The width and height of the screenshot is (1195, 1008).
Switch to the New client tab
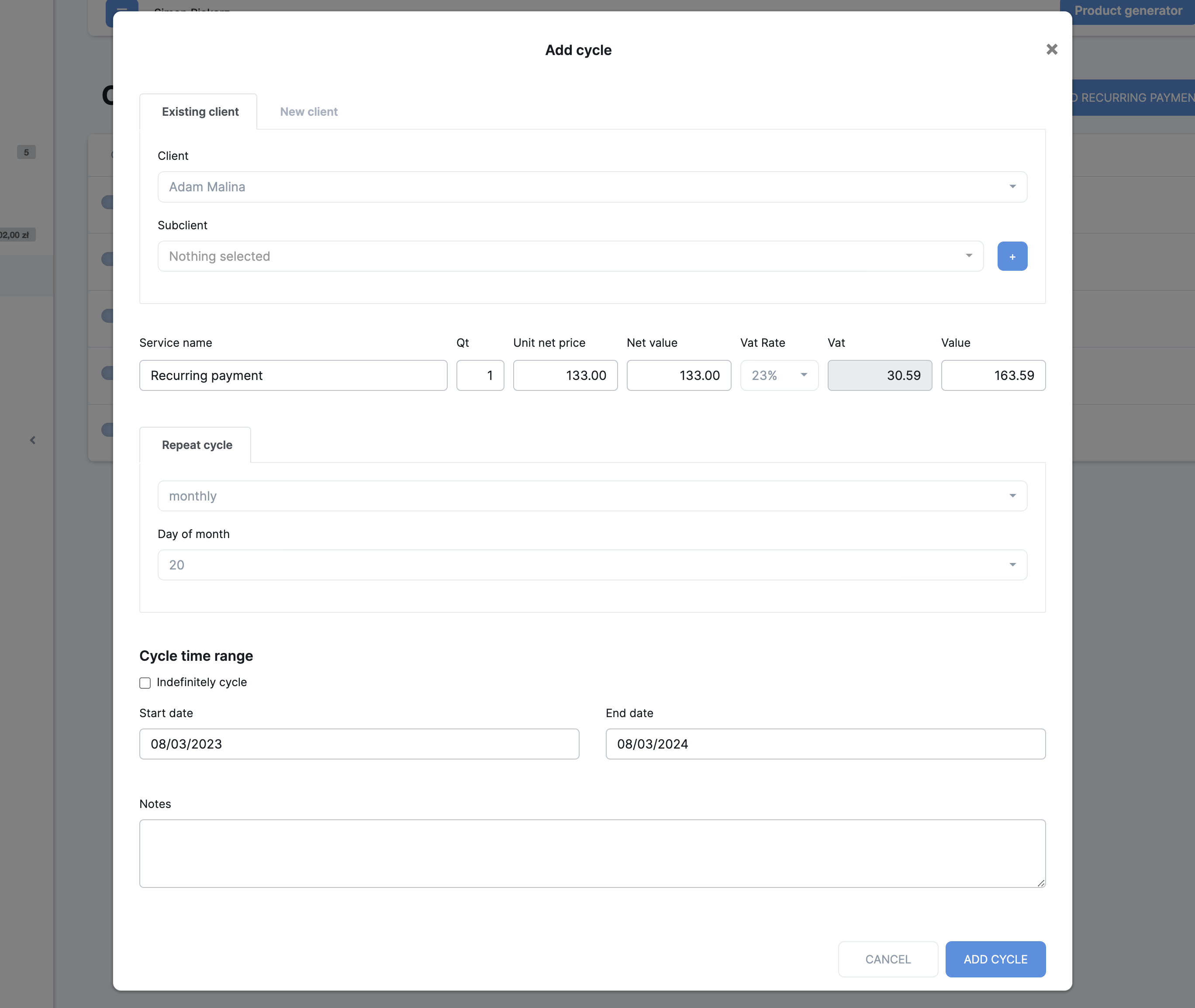click(x=309, y=112)
